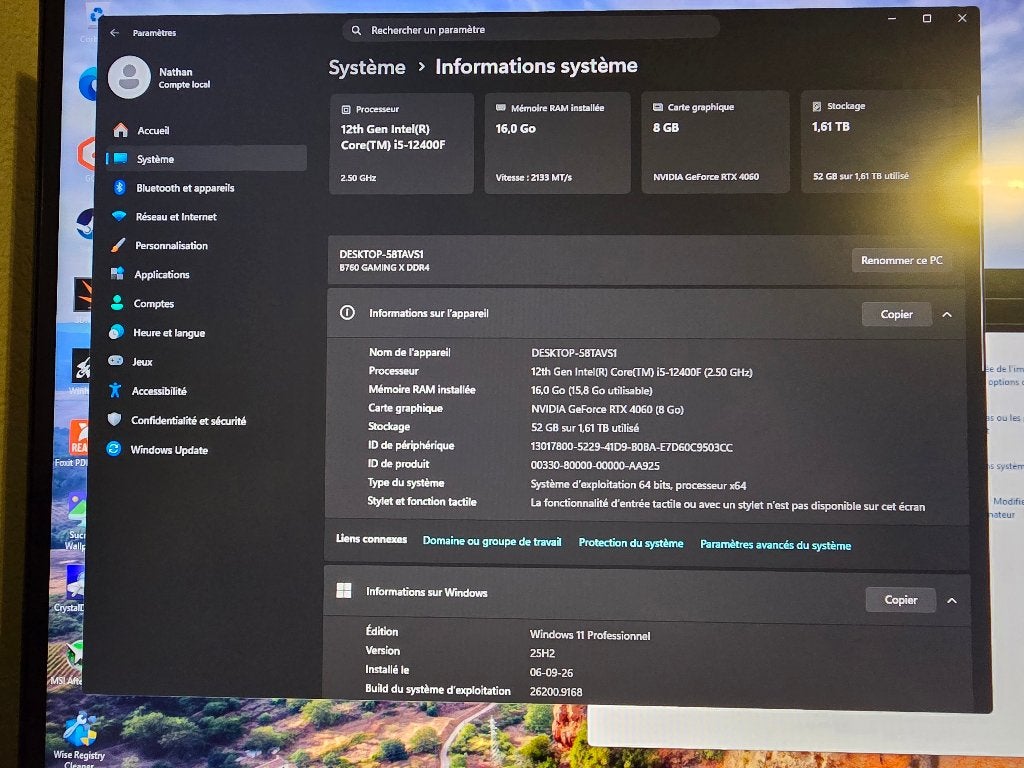
Task: Click the Comptes person icon
Action: pos(117,303)
